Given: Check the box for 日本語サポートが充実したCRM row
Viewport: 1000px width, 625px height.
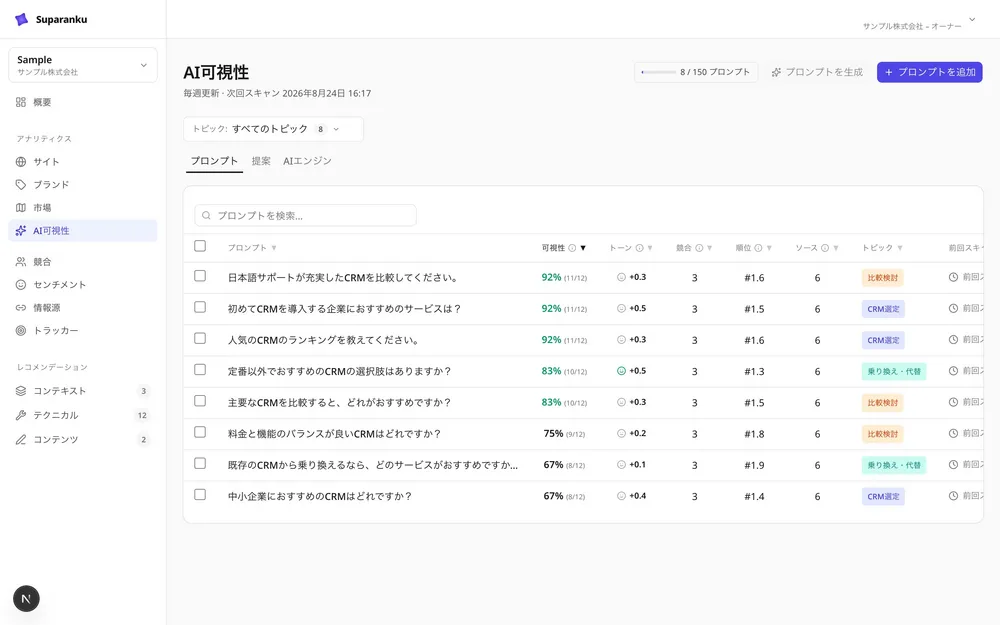Looking at the screenshot, I should click(x=200, y=276).
